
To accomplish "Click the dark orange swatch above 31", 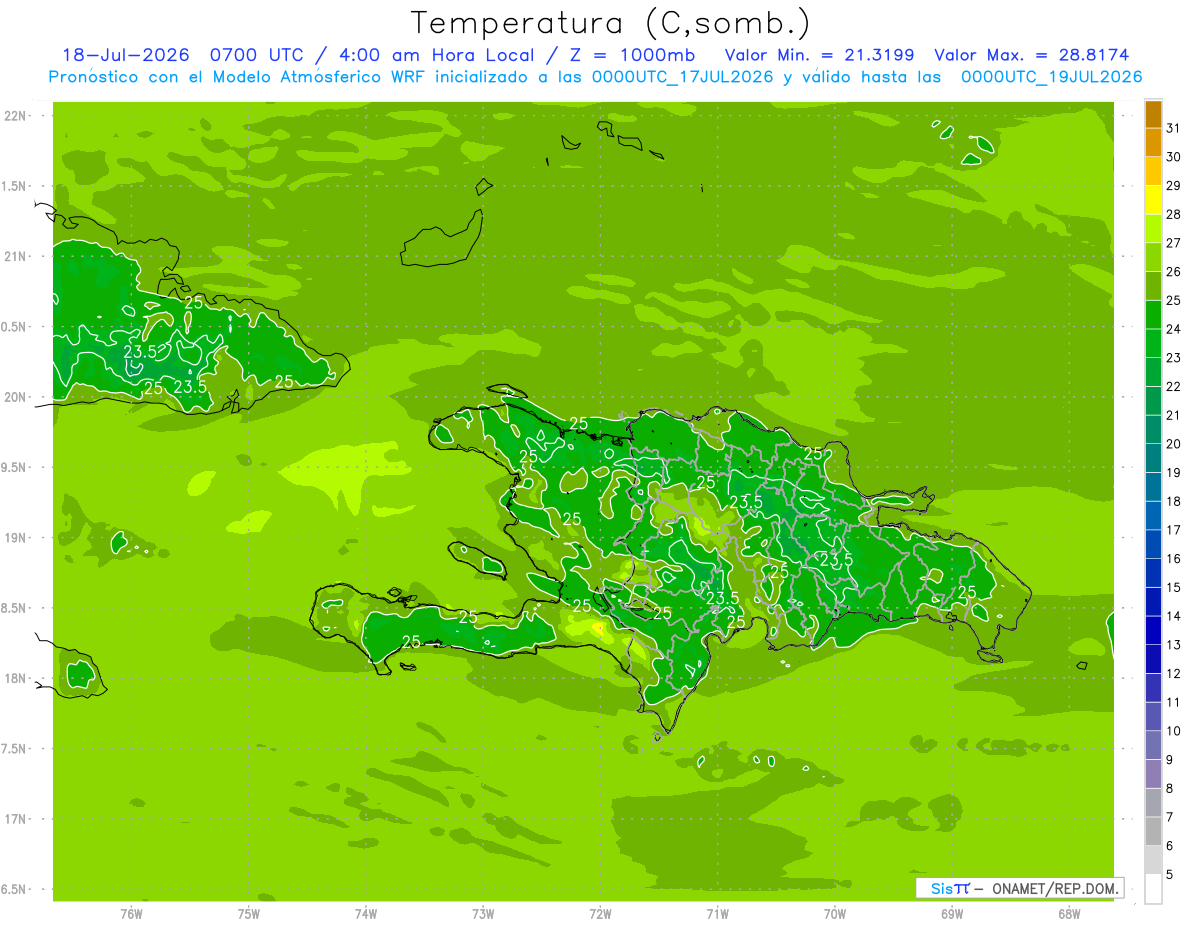I will (1153, 115).
